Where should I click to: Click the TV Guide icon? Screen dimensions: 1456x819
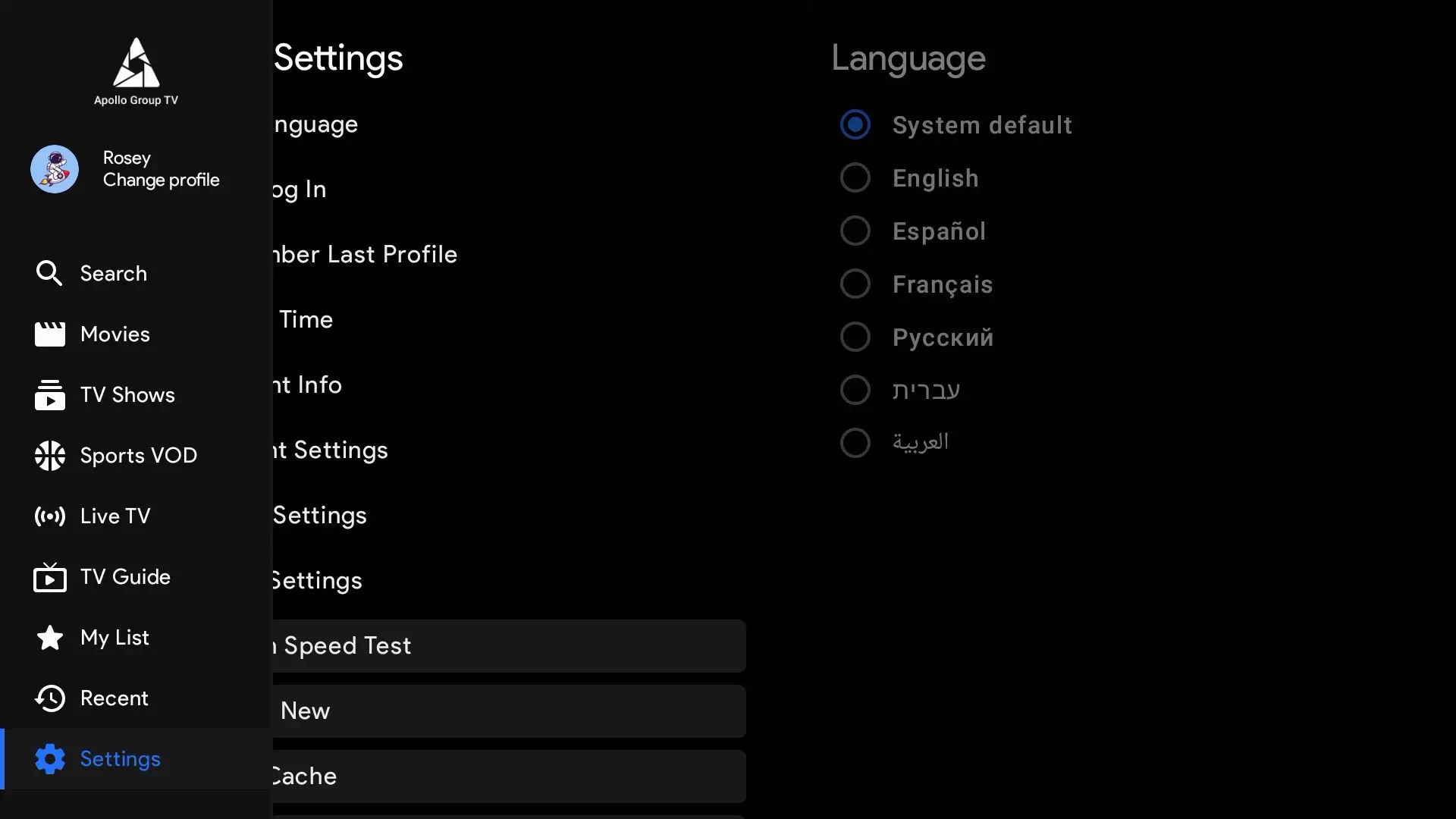(49, 578)
